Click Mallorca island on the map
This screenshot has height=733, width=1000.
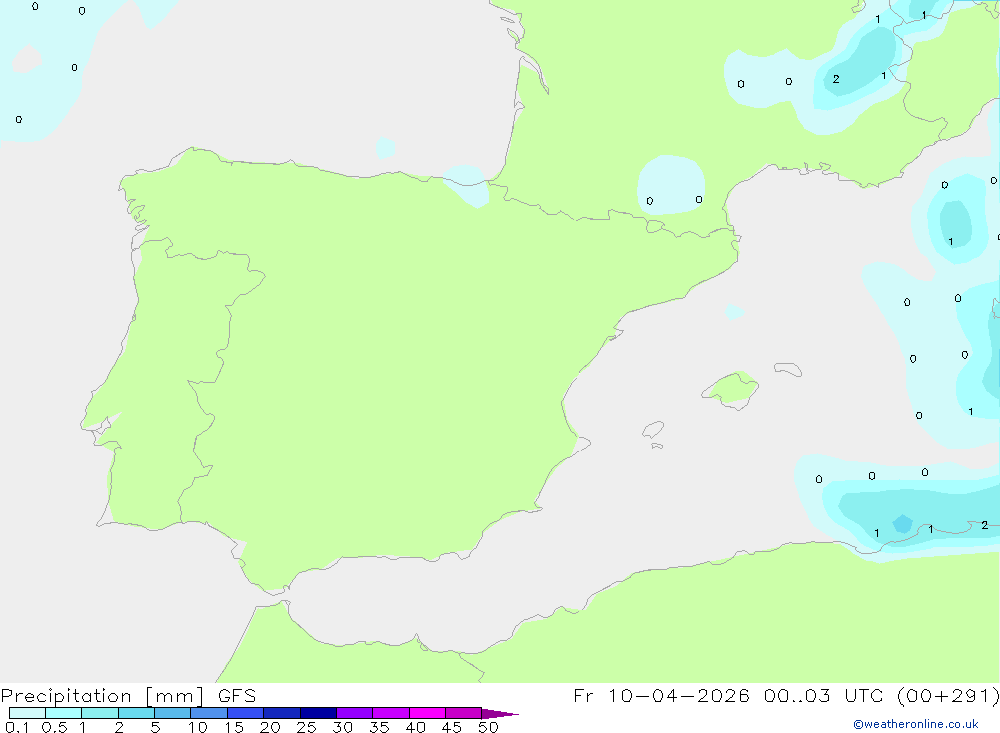coord(730,389)
